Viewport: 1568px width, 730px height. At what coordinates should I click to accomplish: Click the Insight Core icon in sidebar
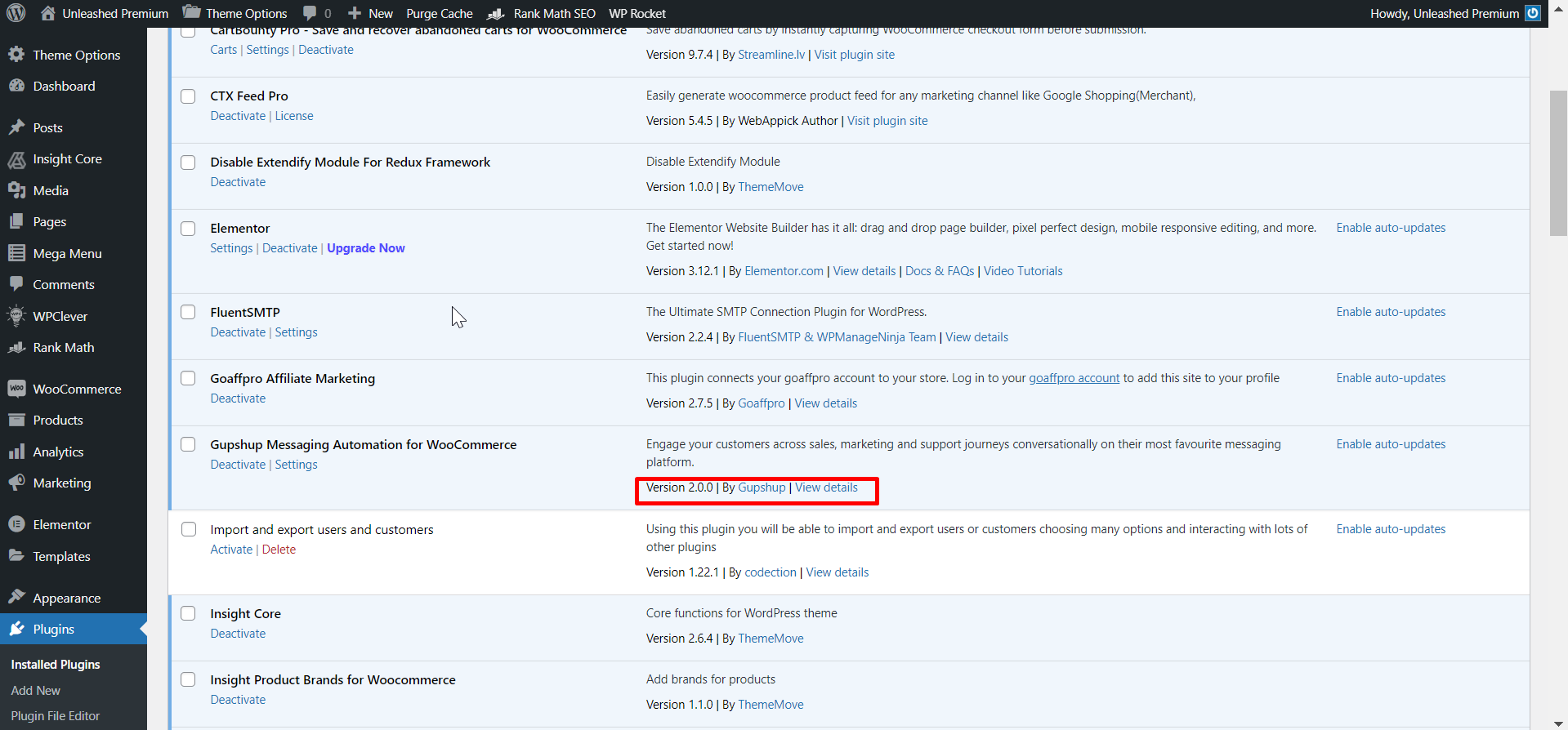click(16, 159)
